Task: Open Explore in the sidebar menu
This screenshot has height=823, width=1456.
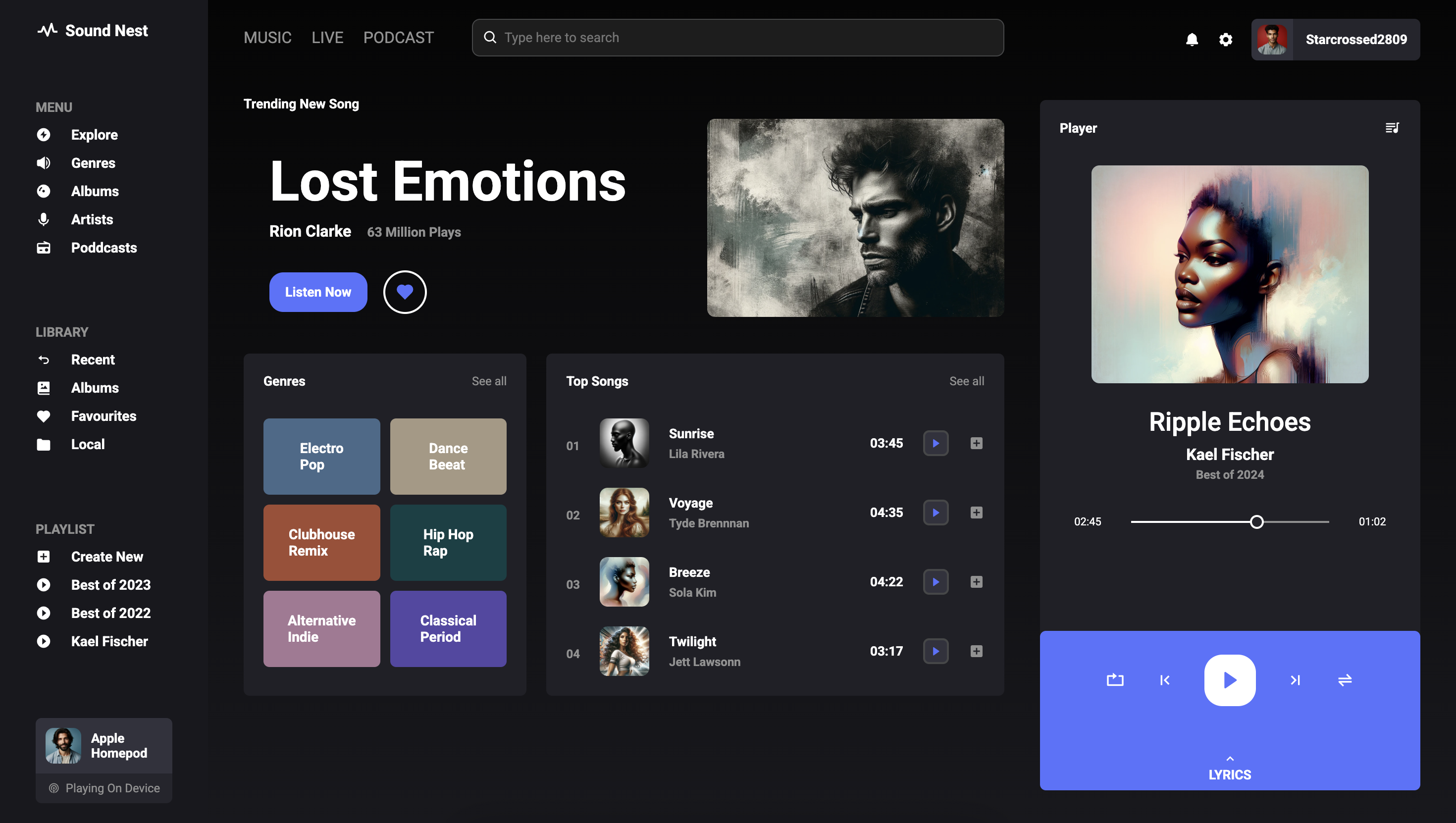Action: click(x=94, y=135)
